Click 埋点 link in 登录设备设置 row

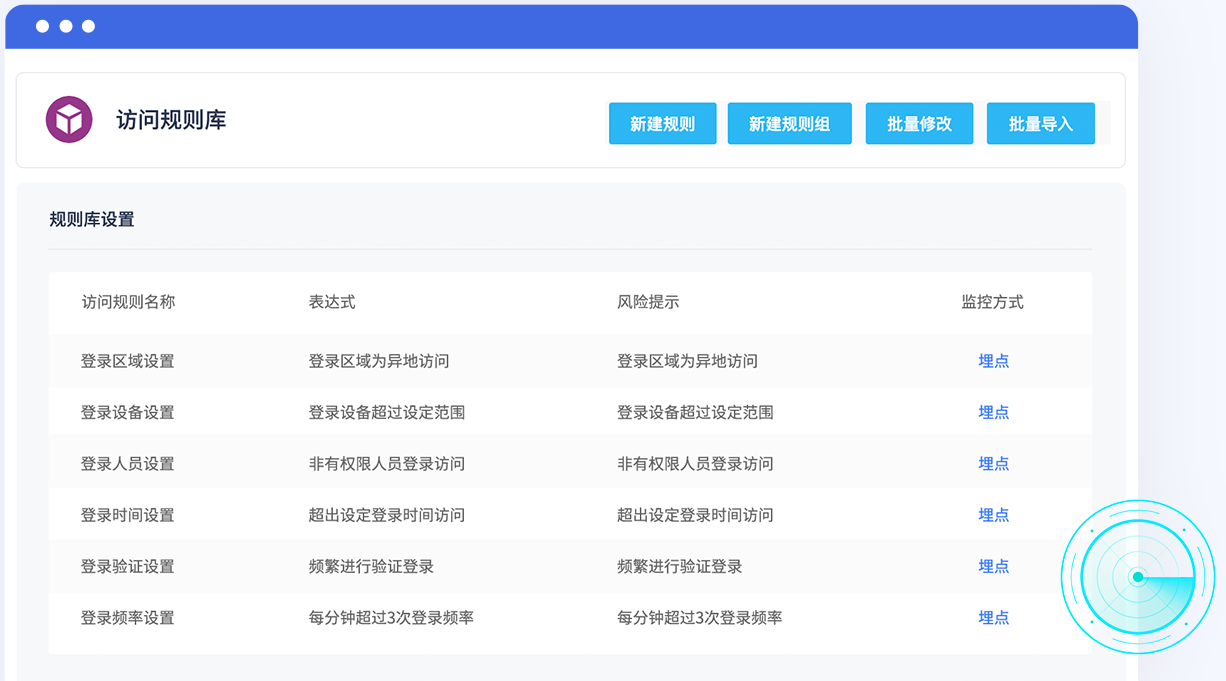pyautogui.click(x=993, y=412)
